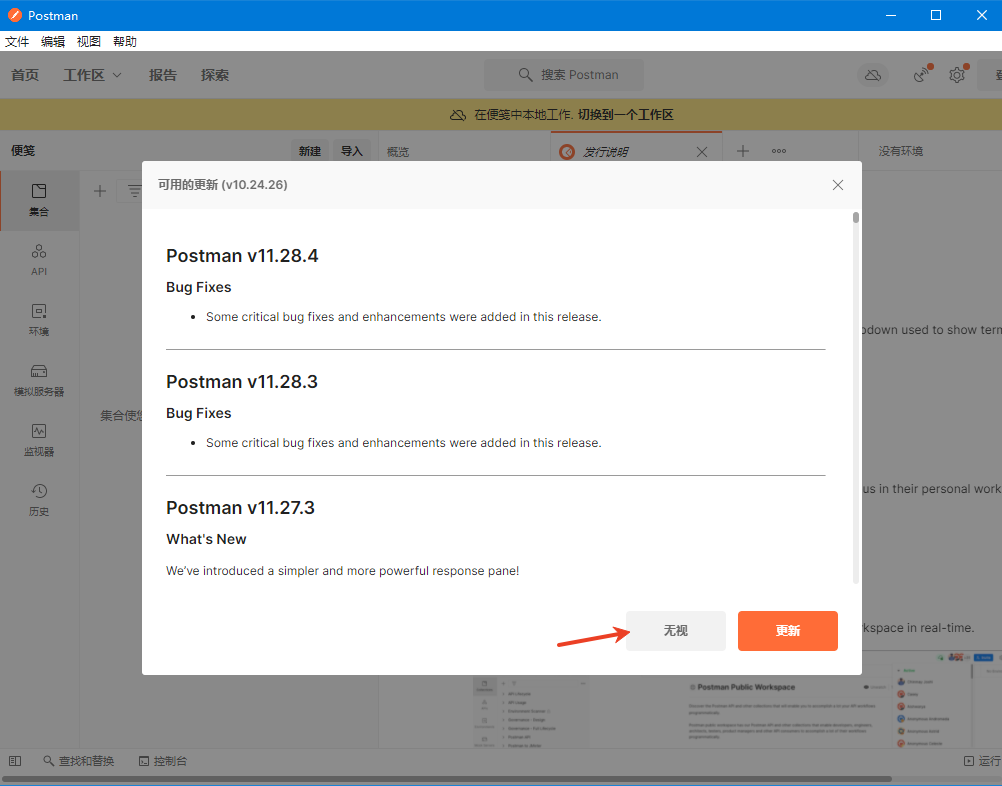Open settings gear icon
Screen dimensions: 1002x786
tap(957, 75)
